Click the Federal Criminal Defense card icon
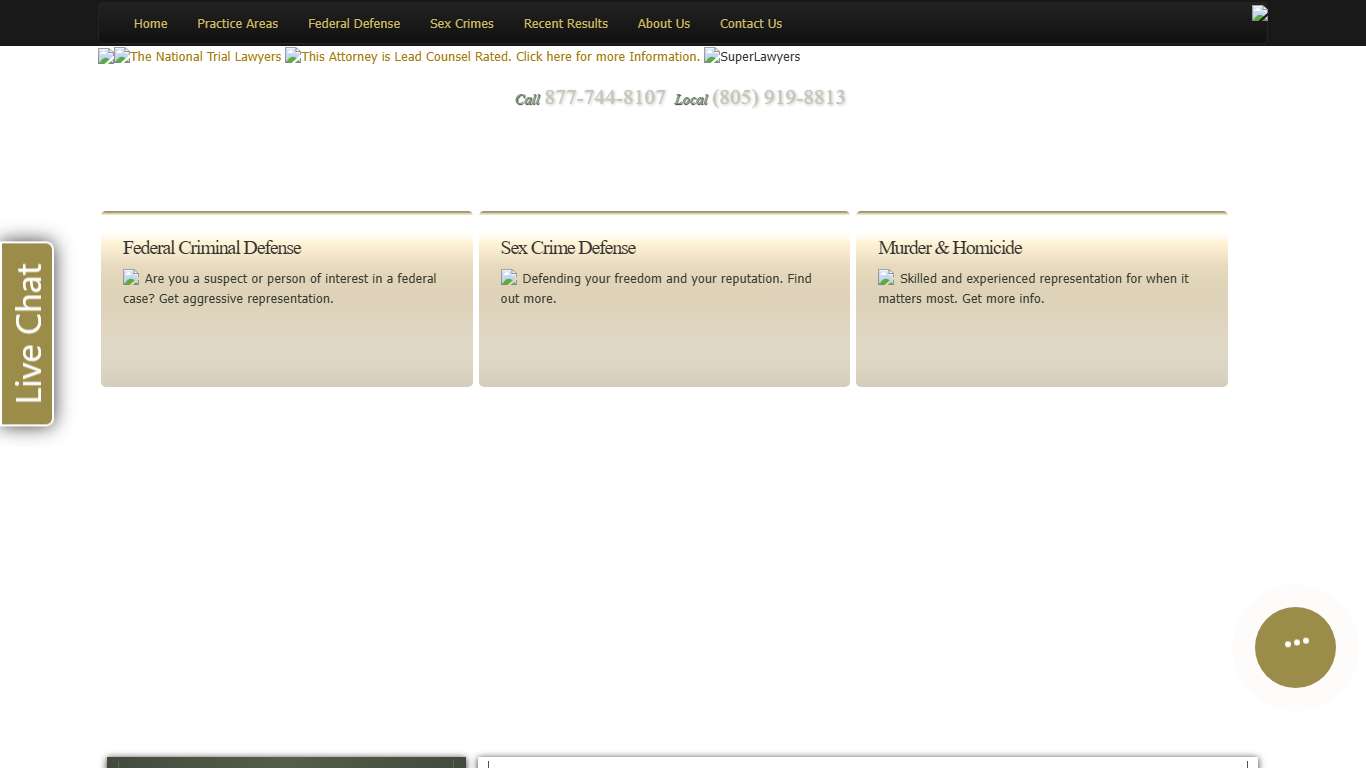This screenshot has width=1366, height=768. click(131, 278)
